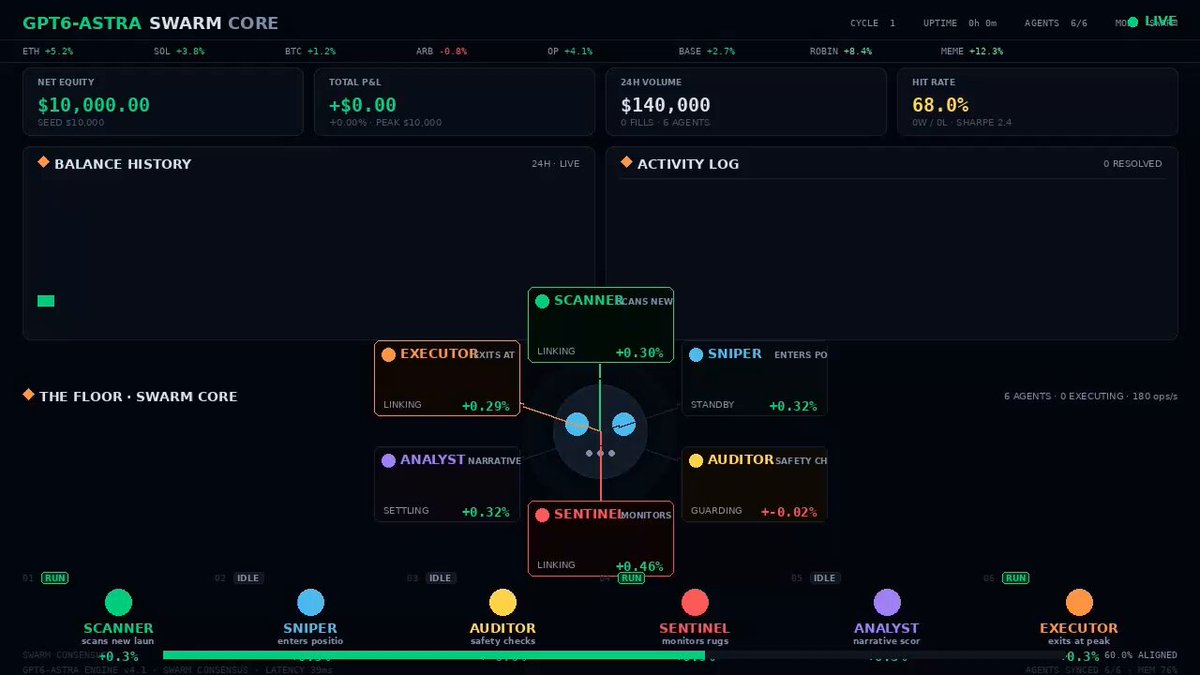The height and width of the screenshot is (675, 1200).
Task: Click the BTC +1.2% ticker entry
Action: [310, 51]
